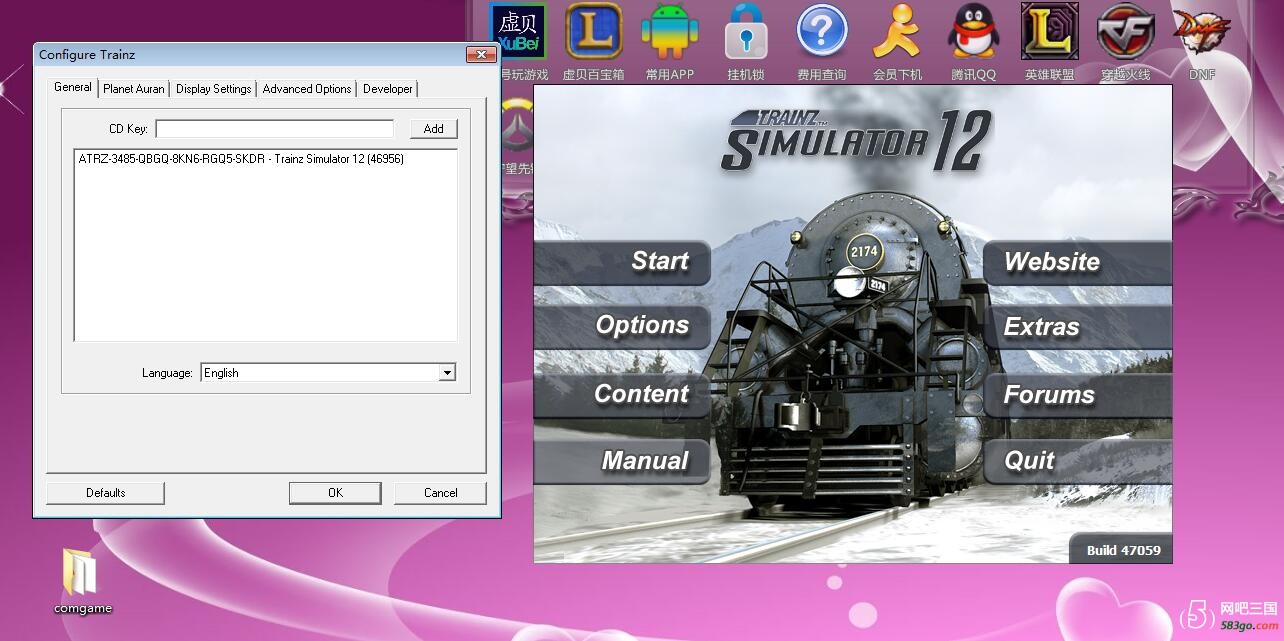Click the Defaults button
The height and width of the screenshot is (641, 1284).
coord(105,493)
